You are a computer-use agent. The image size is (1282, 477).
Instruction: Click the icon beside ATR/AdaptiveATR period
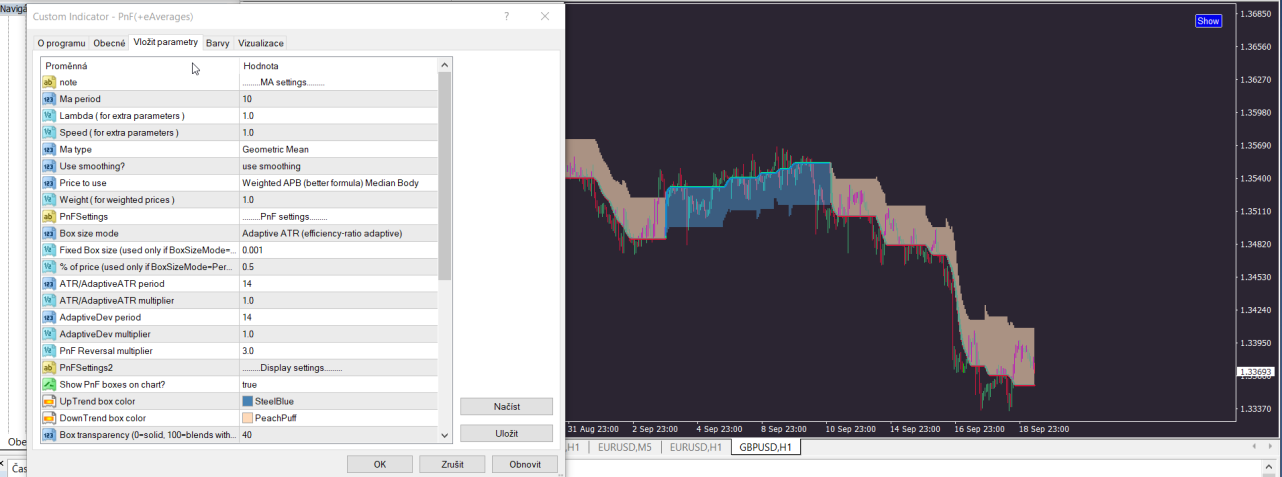[x=49, y=284]
